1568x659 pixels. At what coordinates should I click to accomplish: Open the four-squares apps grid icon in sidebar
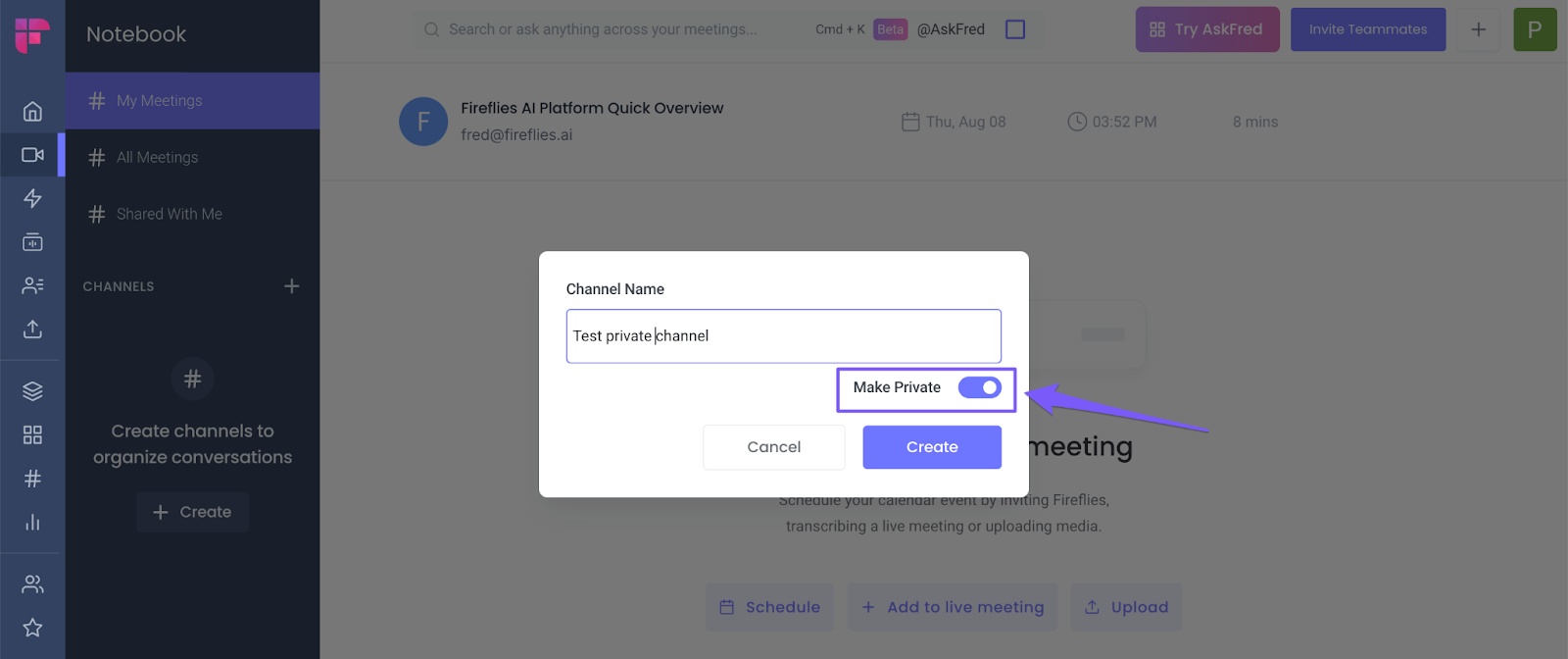32,434
